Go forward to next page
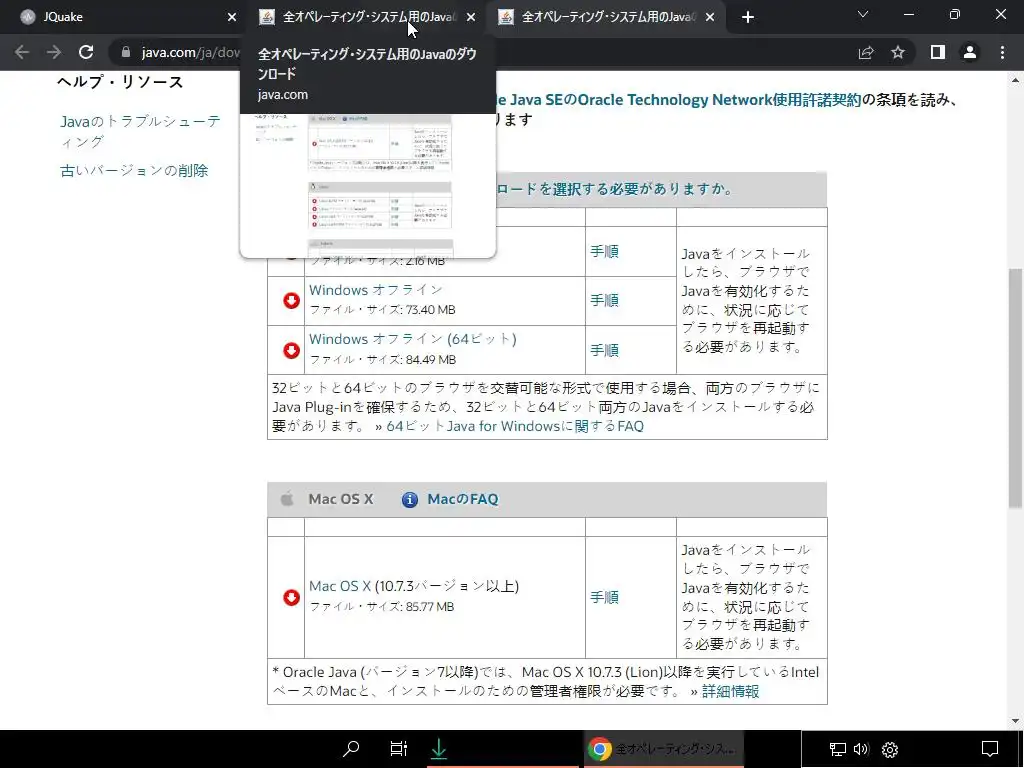The height and width of the screenshot is (768, 1024). click(x=54, y=52)
